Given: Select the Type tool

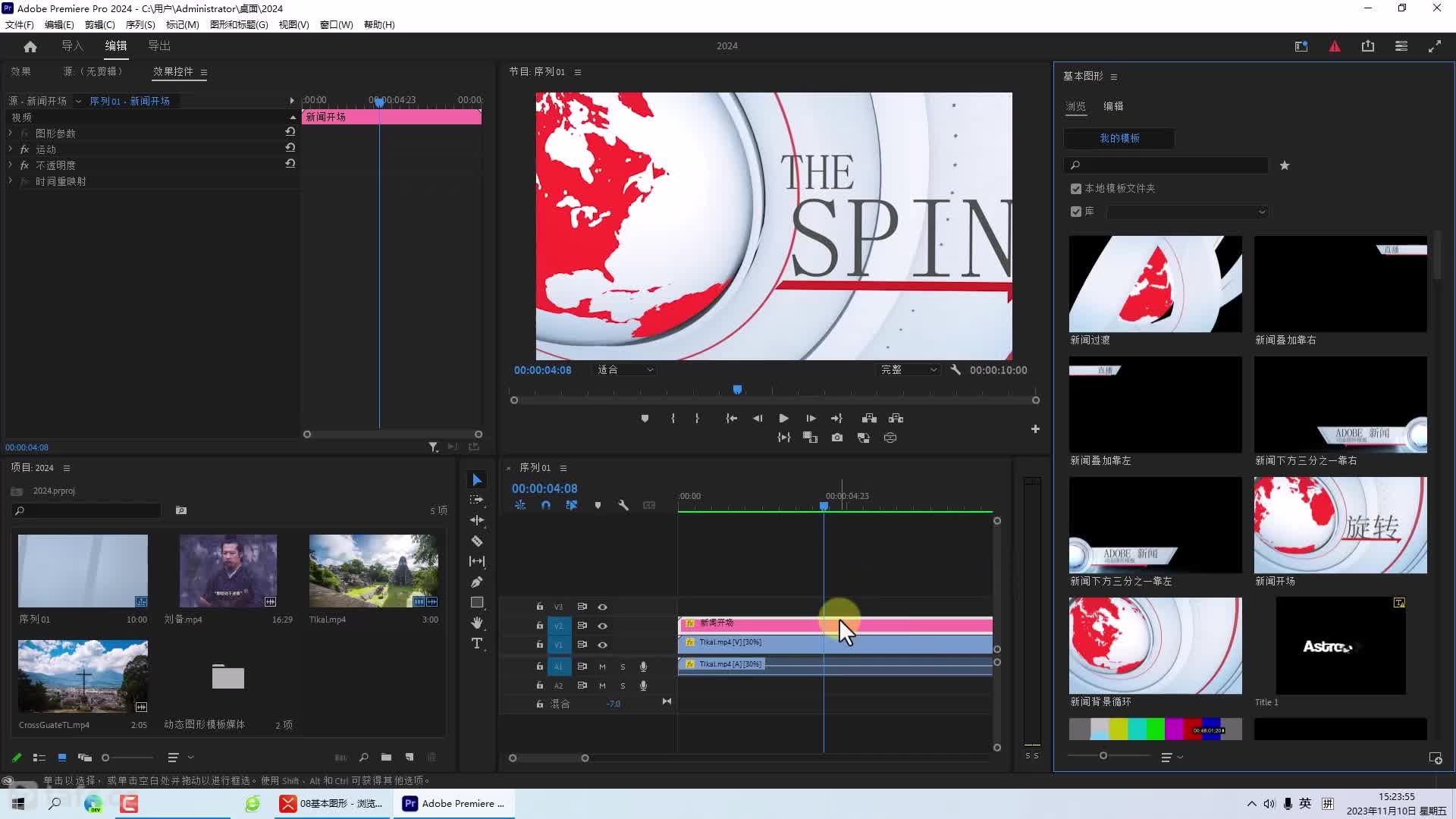Looking at the screenshot, I should click(x=477, y=644).
